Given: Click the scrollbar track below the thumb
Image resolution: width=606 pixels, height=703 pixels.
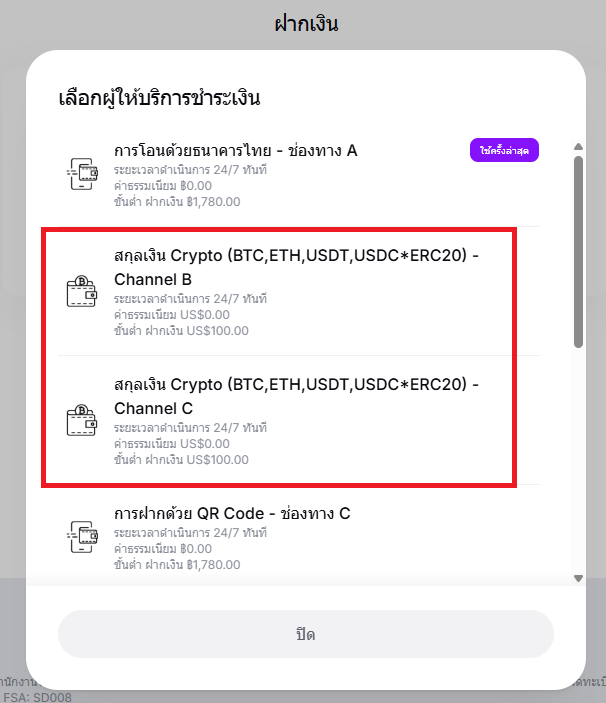Looking at the screenshot, I should click(x=578, y=460).
